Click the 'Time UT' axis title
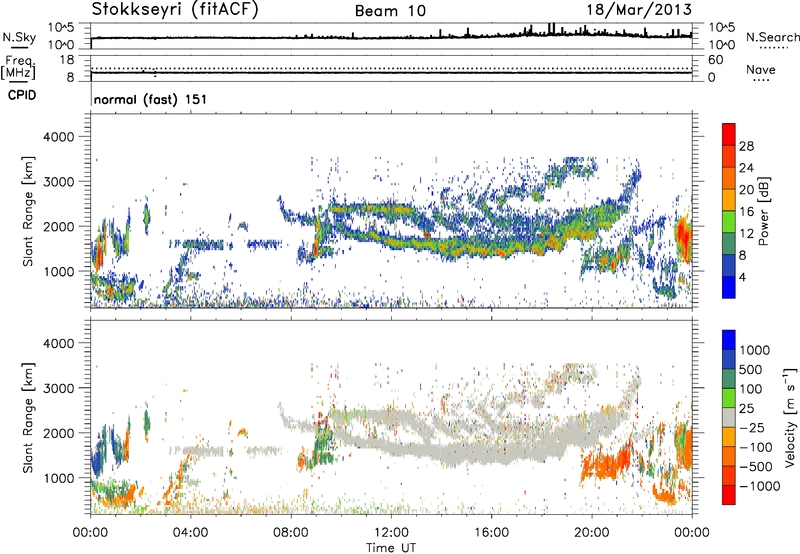Screen dimensions: 800x554 [391, 548]
